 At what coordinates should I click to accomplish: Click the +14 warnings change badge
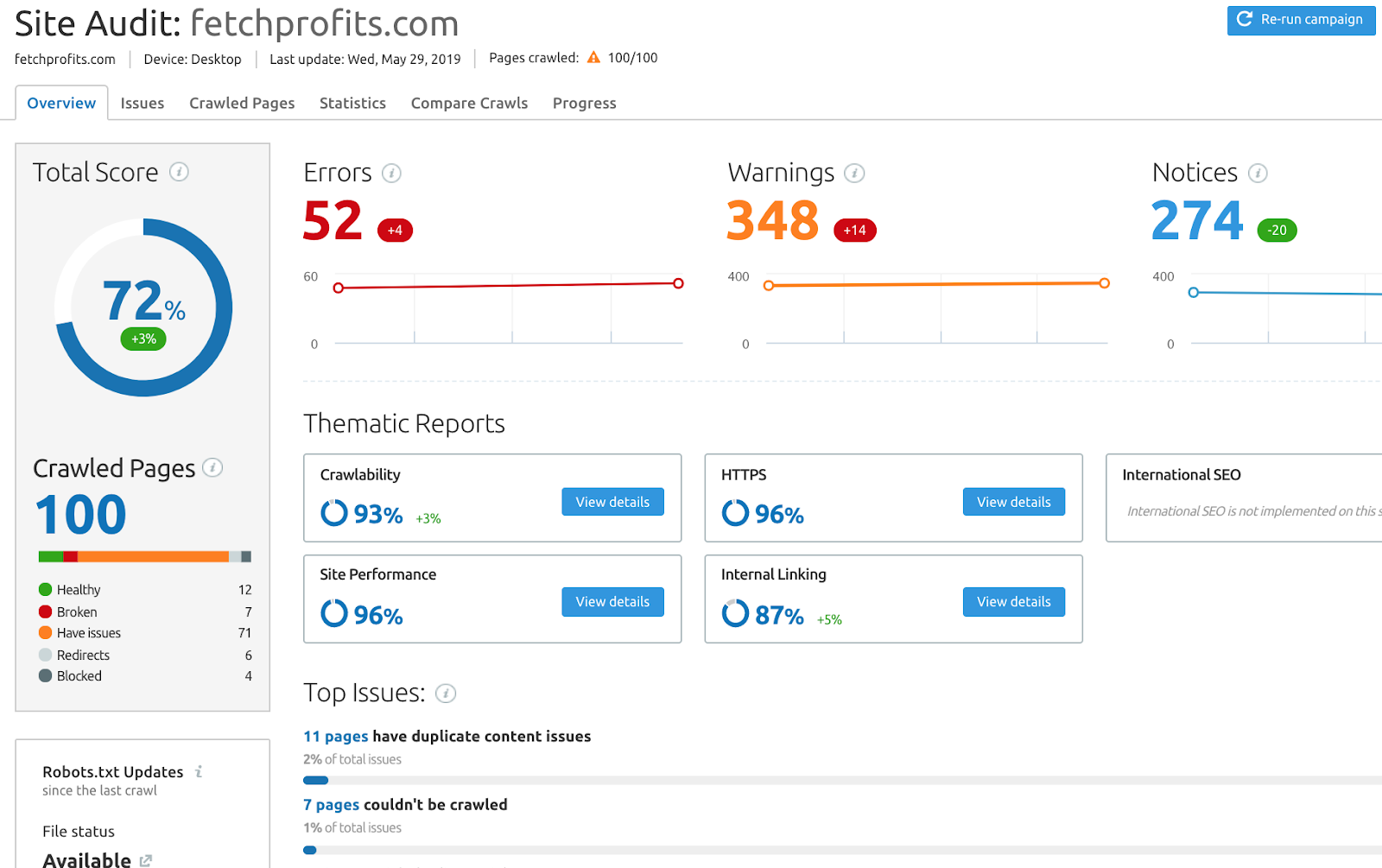(x=854, y=230)
